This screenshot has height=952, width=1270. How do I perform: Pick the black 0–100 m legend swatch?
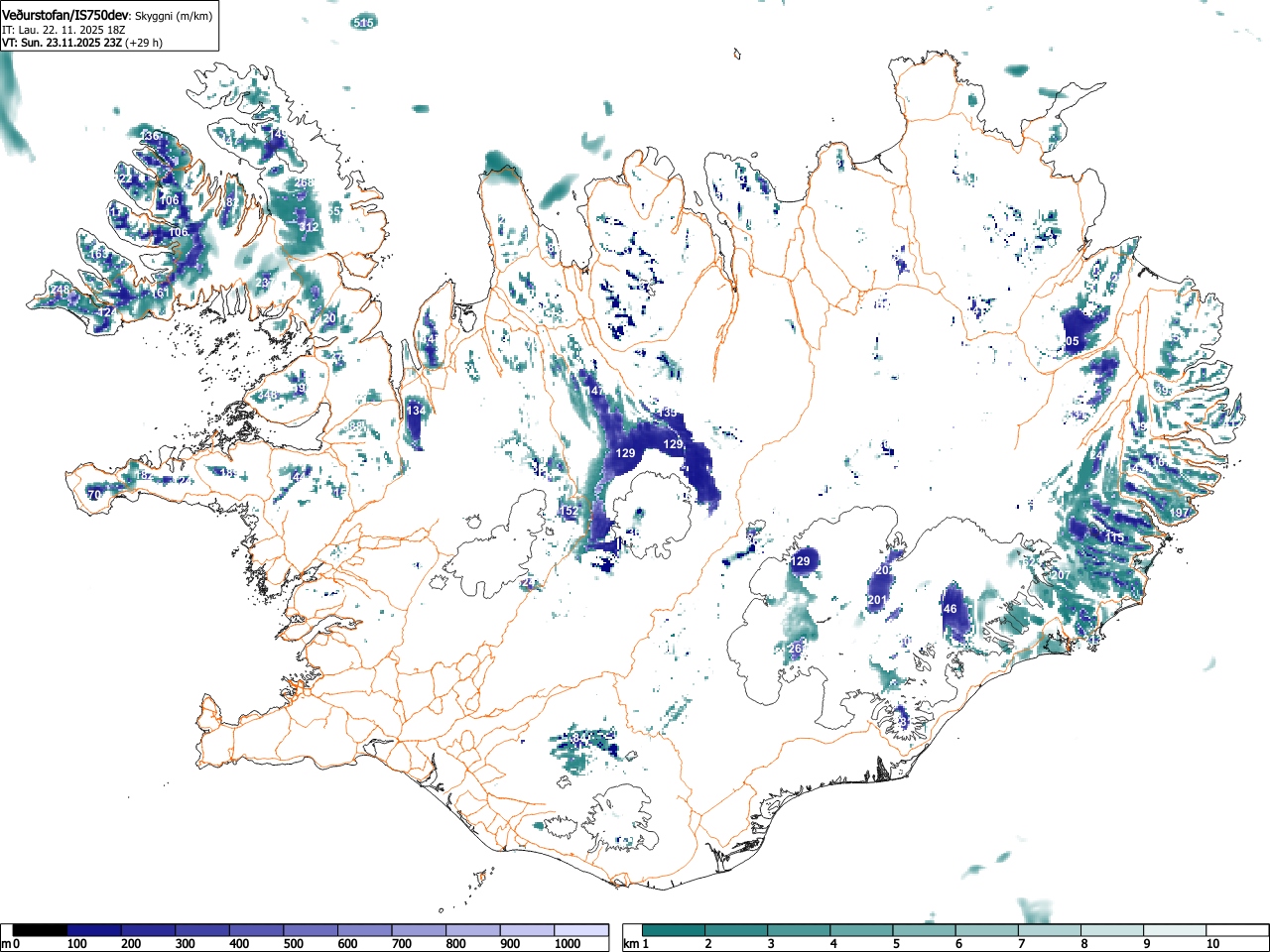(x=40, y=930)
